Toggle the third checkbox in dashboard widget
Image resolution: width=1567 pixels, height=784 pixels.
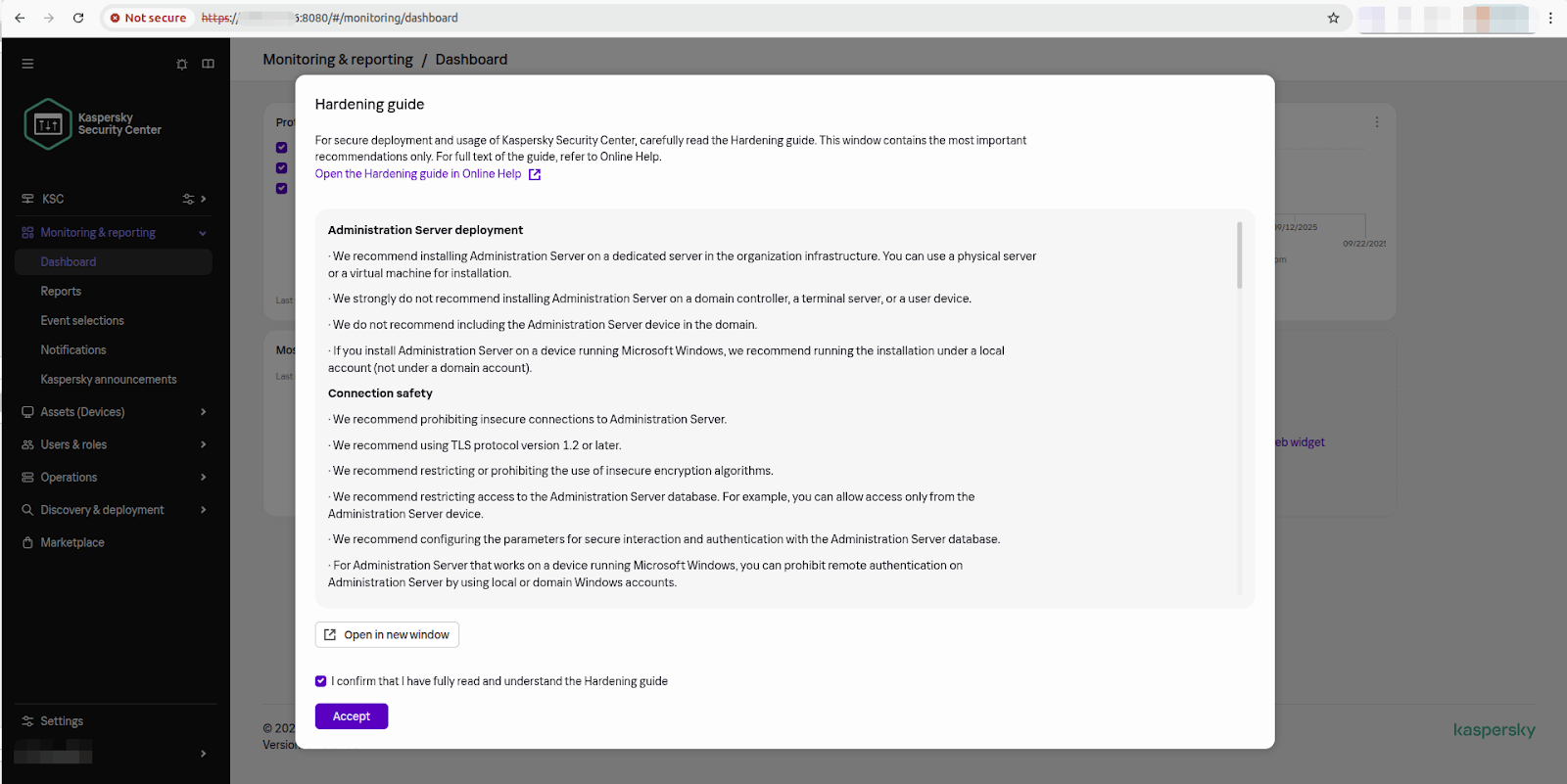(282, 188)
